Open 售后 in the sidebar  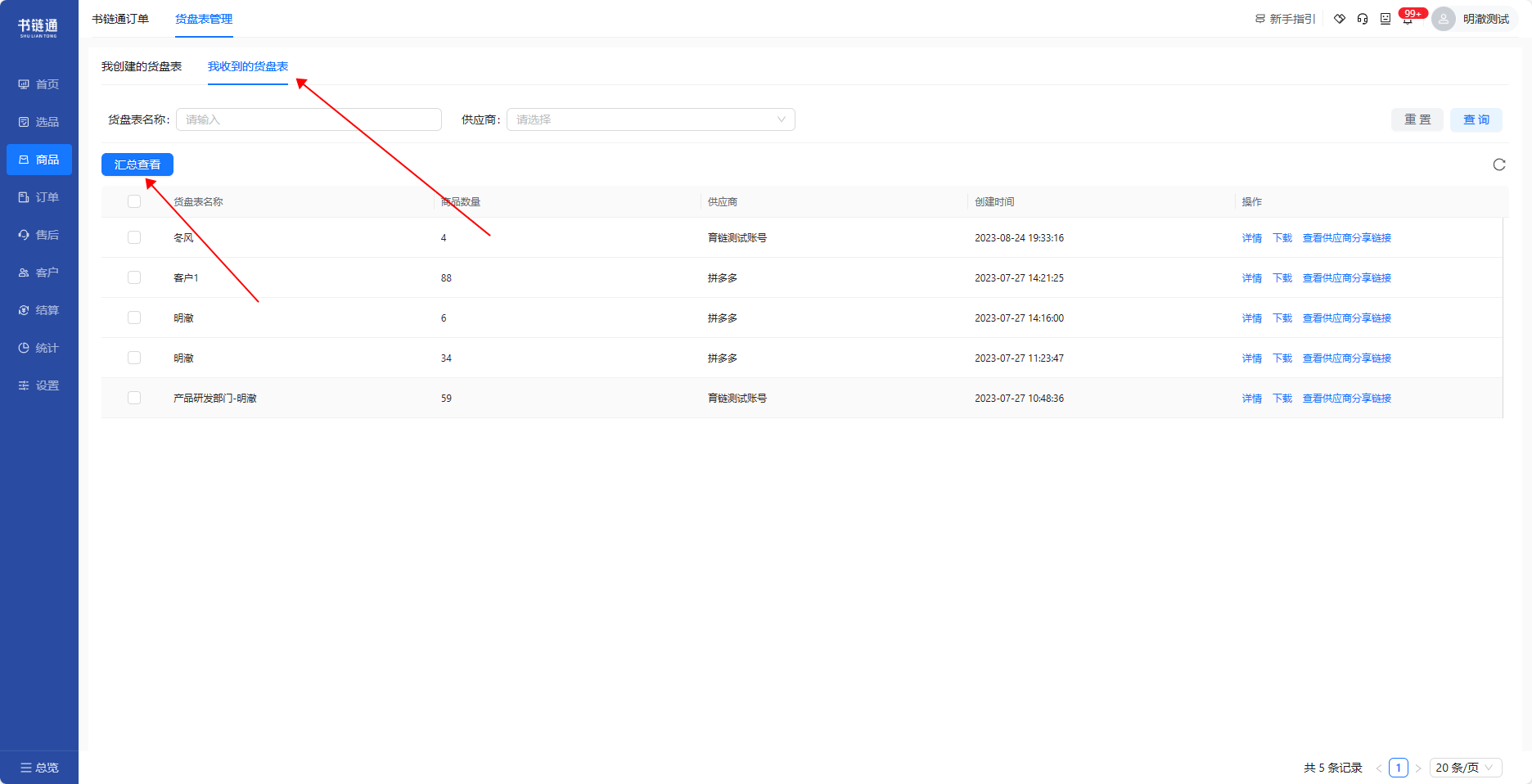39,235
